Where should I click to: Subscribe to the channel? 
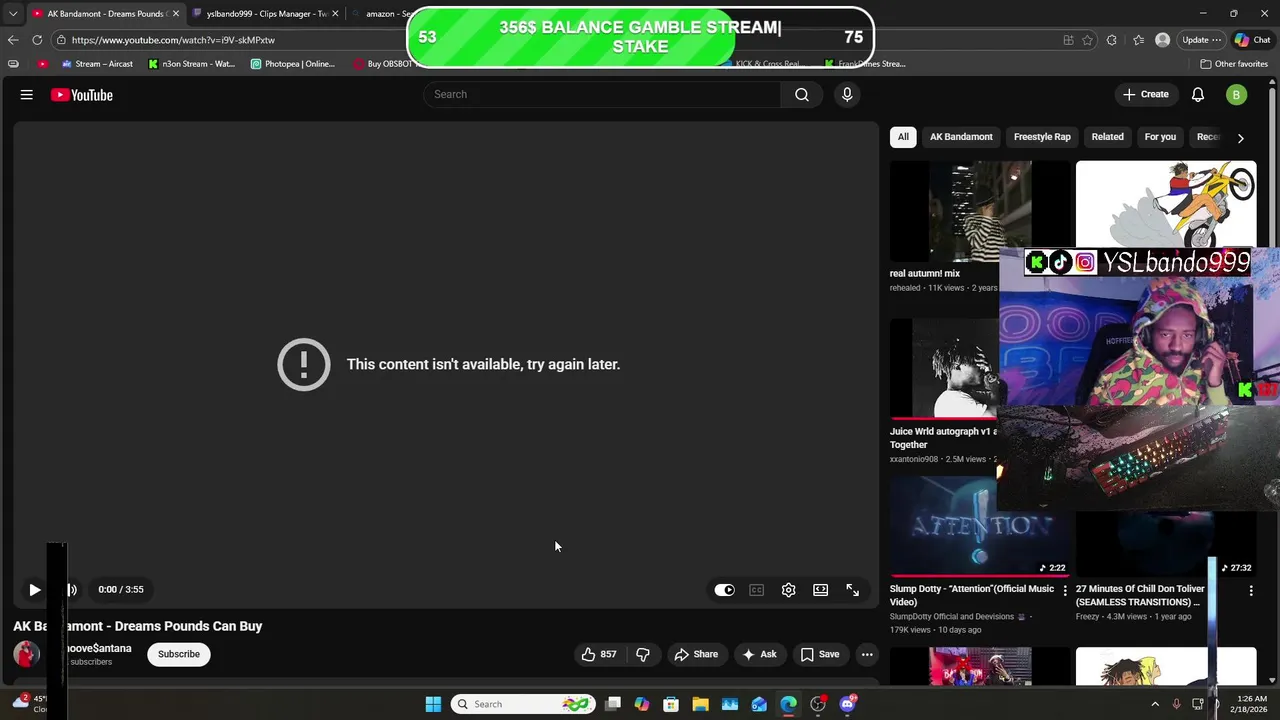179,654
